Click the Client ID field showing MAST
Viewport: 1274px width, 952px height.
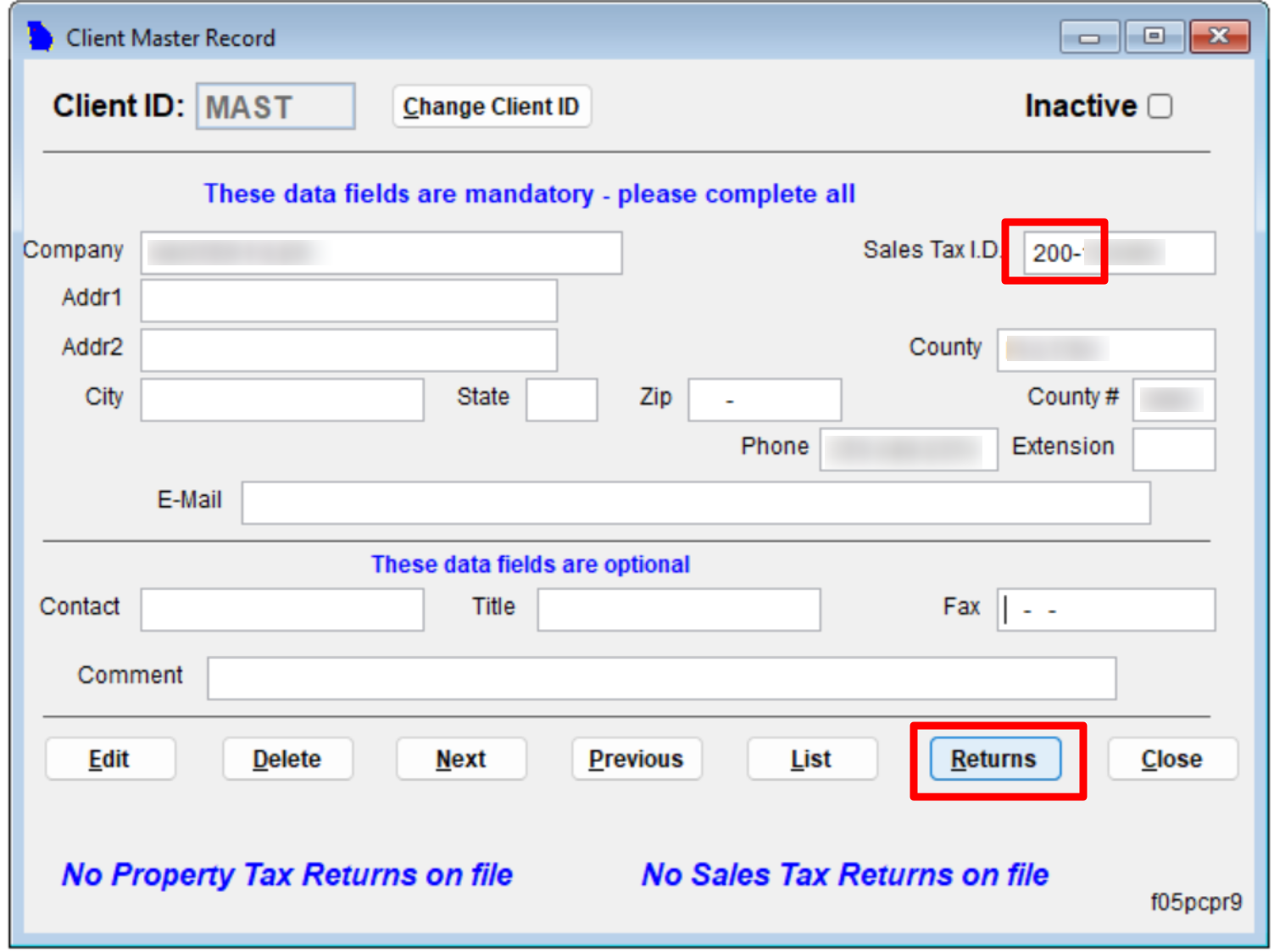point(275,107)
